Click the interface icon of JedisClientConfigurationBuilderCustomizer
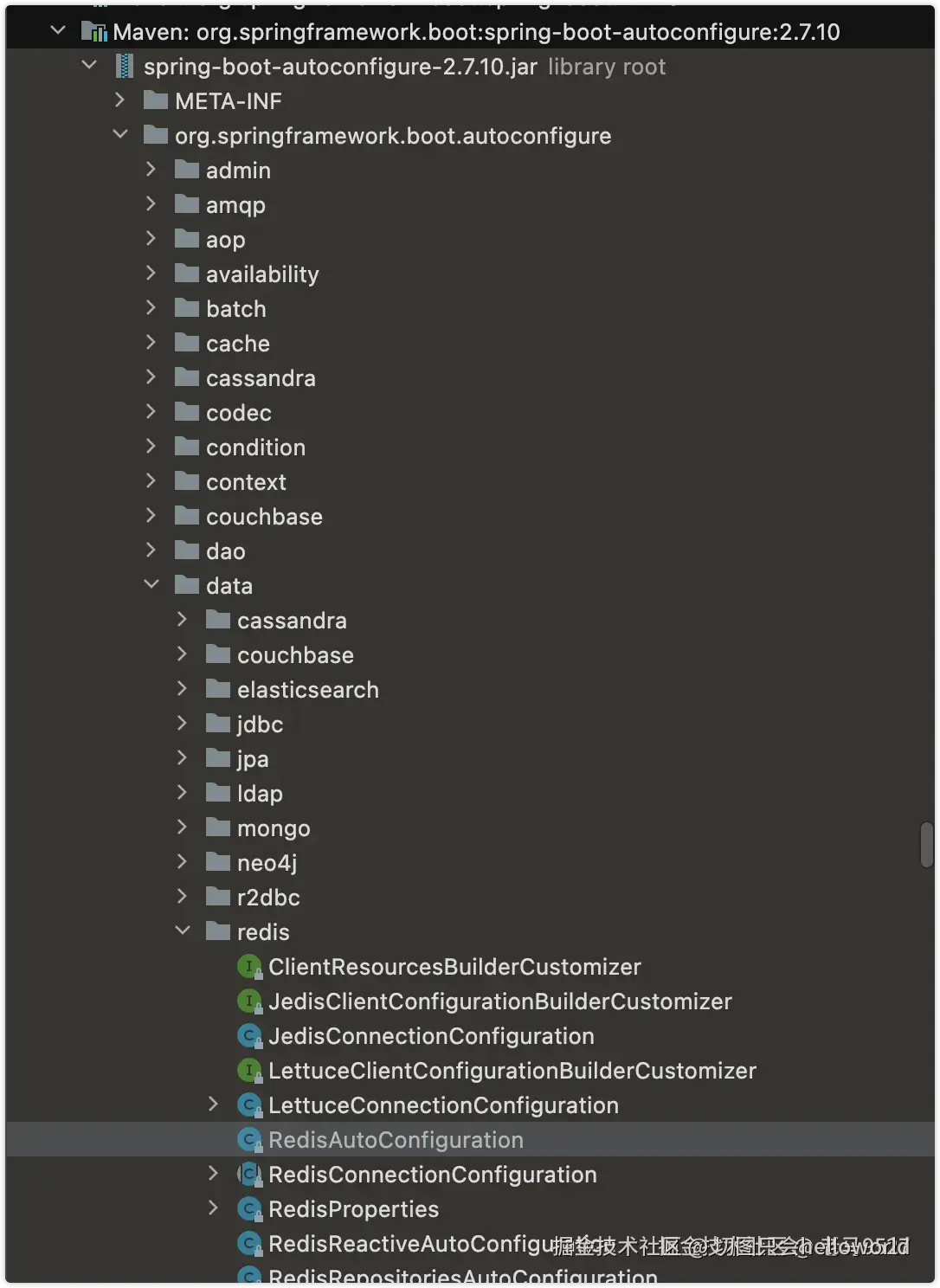Screen dimensions: 940x1288 tap(249, 1001)
